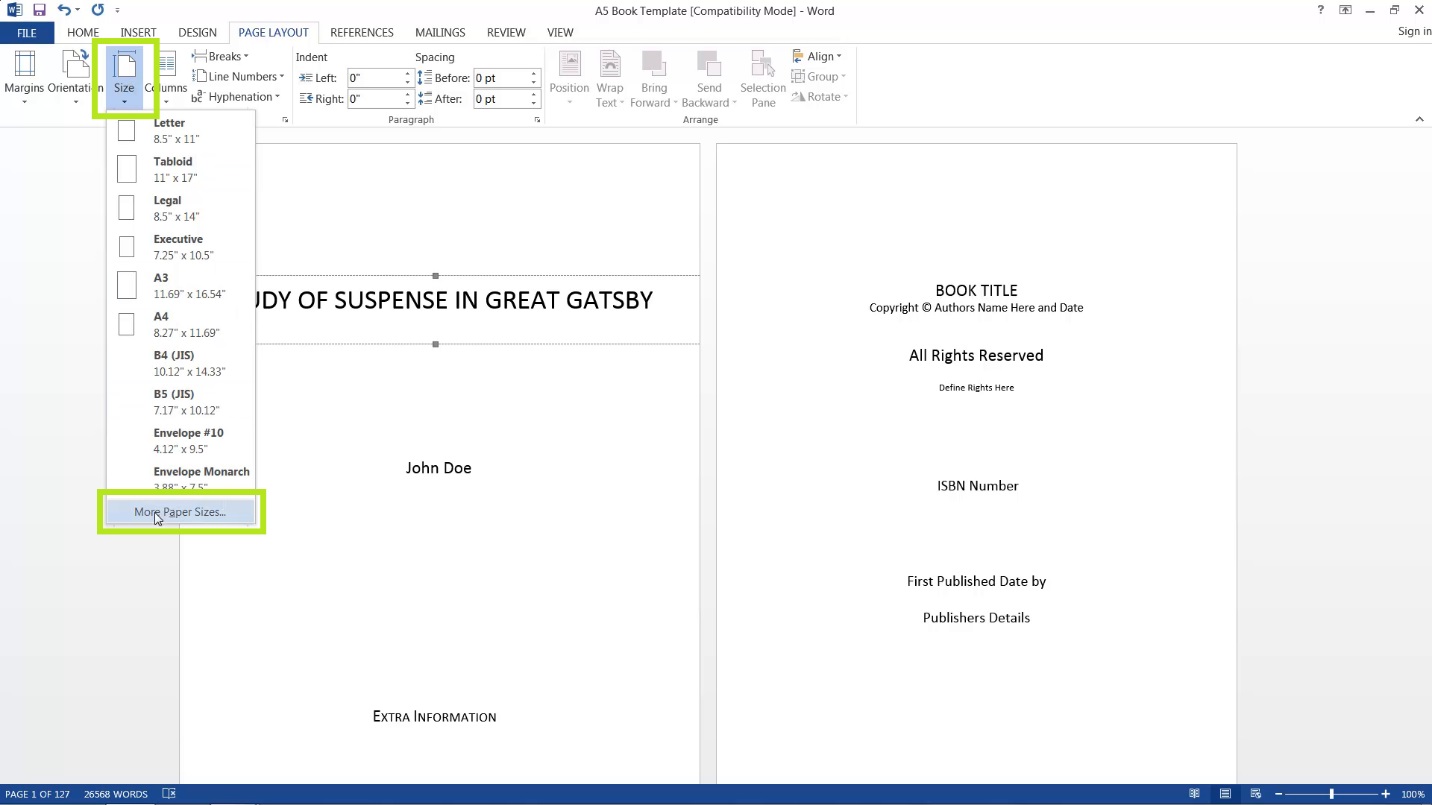Select A3 paper size
Viewport: 1432px width, 805px height.
tap(181, 285)
